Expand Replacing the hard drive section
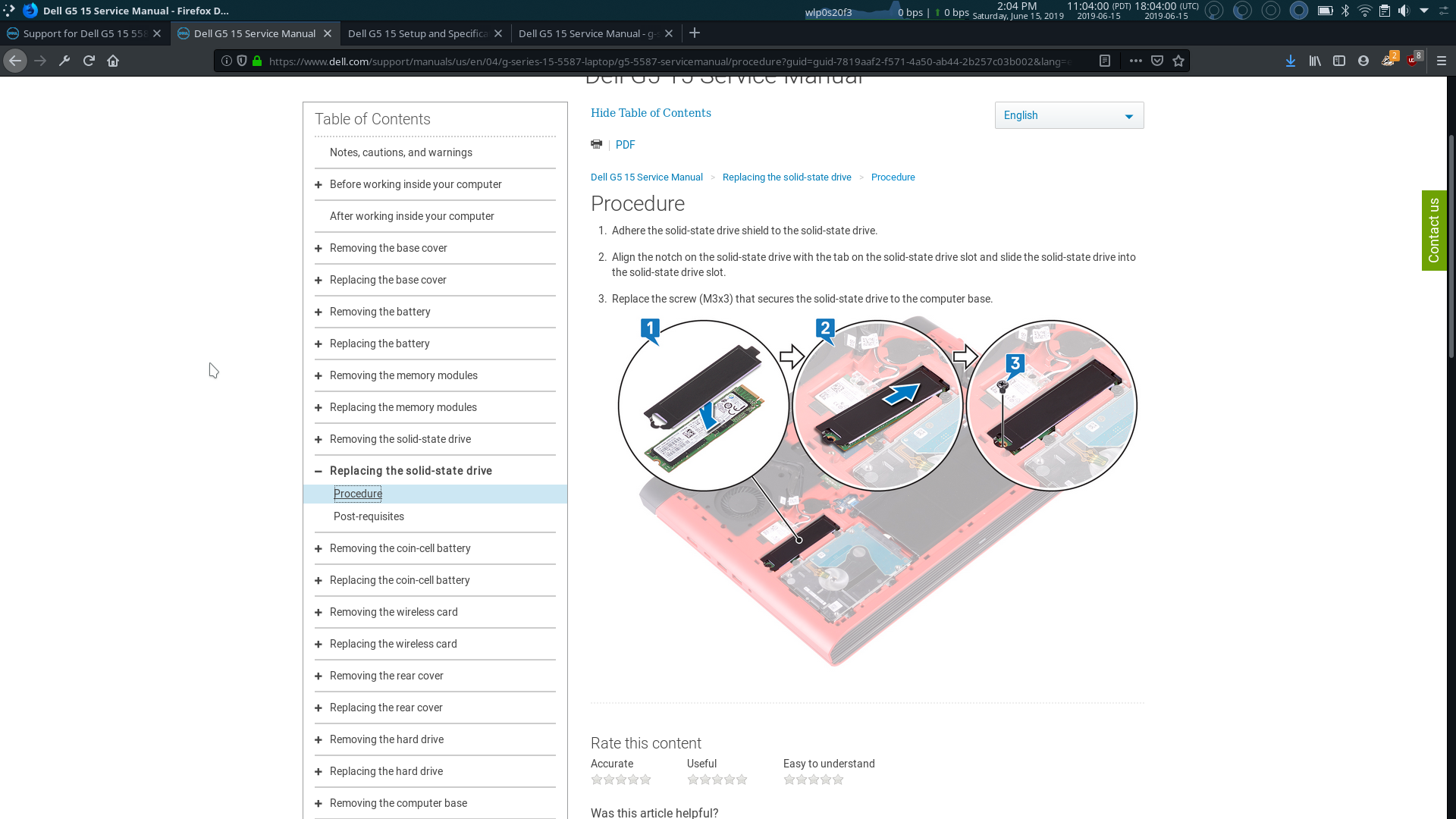 click(x=318, y=771)
